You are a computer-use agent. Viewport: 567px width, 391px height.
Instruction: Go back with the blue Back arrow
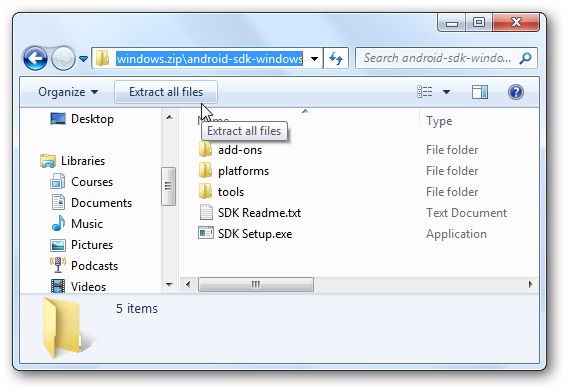[x=35, y=58]
